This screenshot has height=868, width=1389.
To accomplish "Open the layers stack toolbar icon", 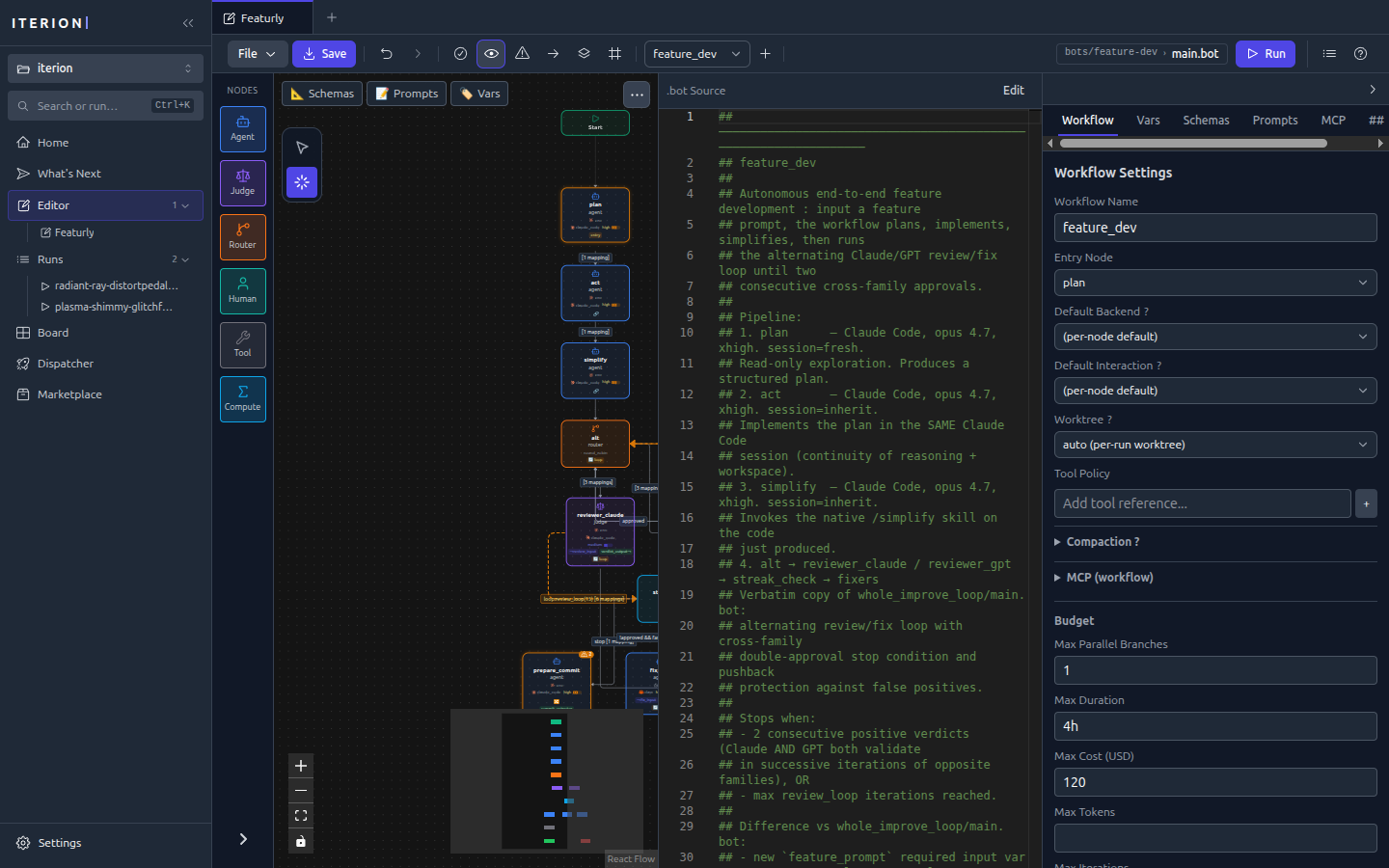I will [x=584, y=54].
